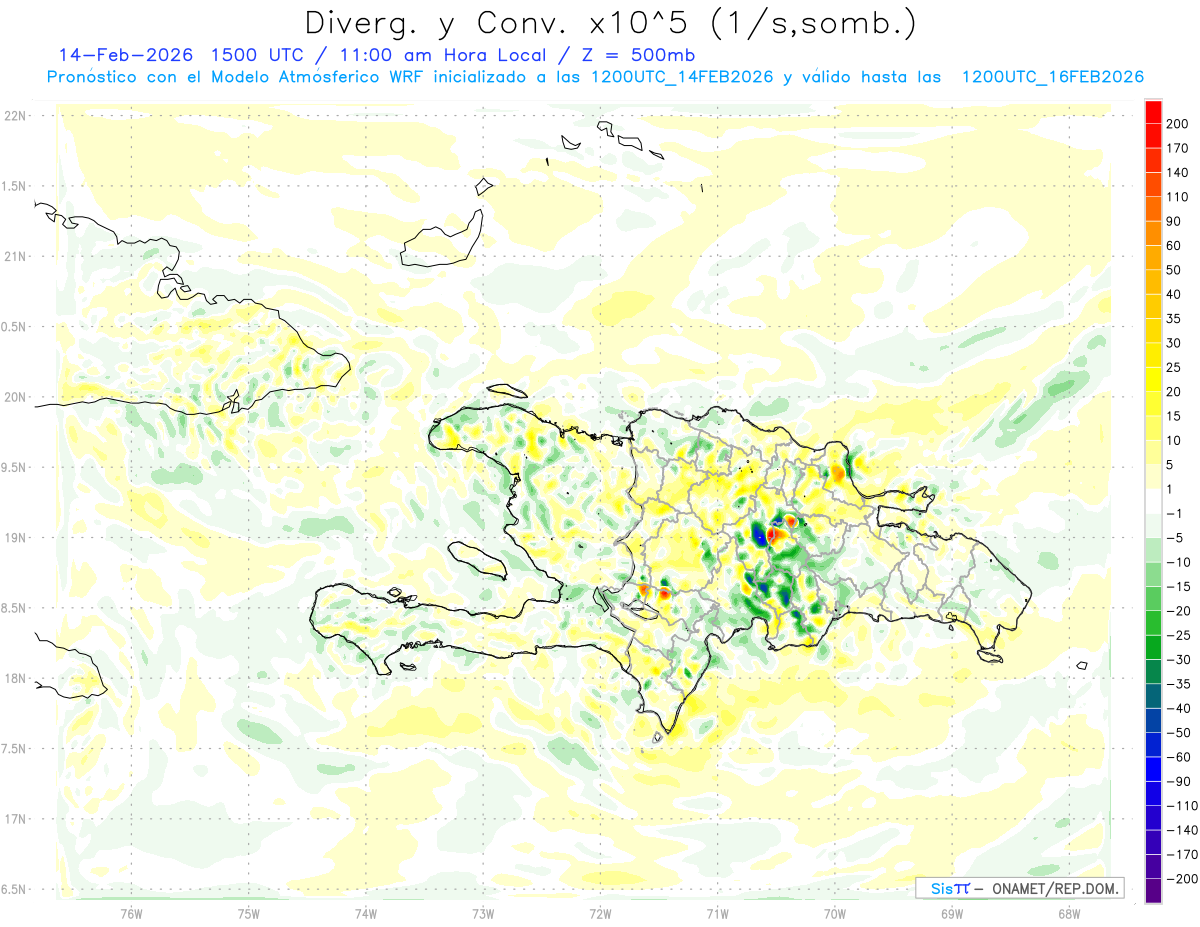This screenshot has width=1200, height=927.
Task: Click the 18N latitude label
Action: [x=14, y=678]
